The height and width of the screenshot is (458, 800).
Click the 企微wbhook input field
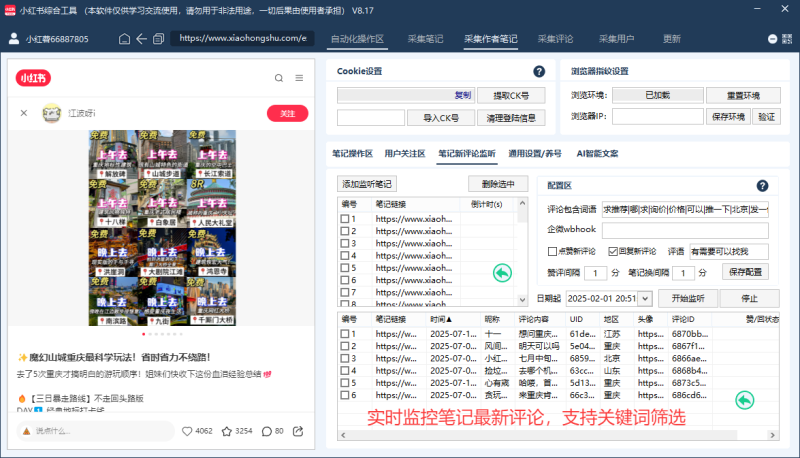click(685, 230)
